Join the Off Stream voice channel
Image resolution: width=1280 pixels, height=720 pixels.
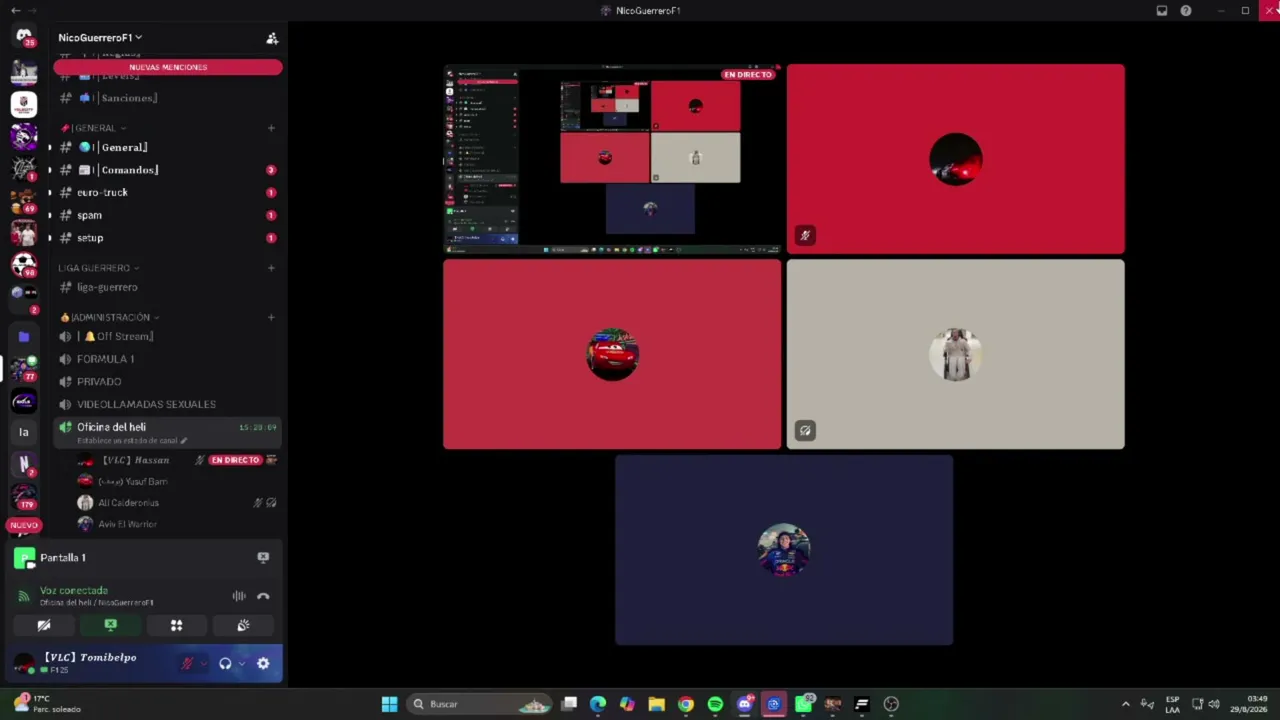pos(168,336)
